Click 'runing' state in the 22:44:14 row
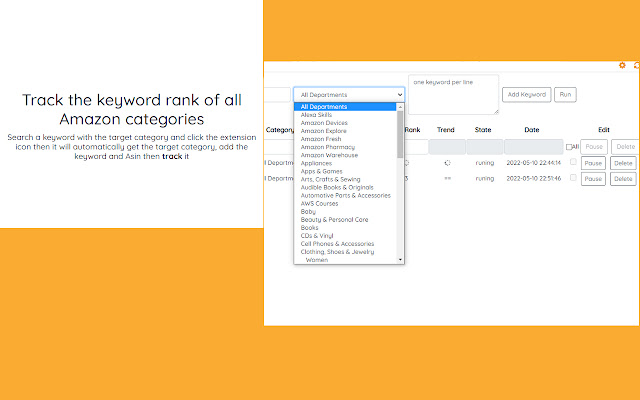Viewport: 640px width, 400px height. [x=485, y=163]
